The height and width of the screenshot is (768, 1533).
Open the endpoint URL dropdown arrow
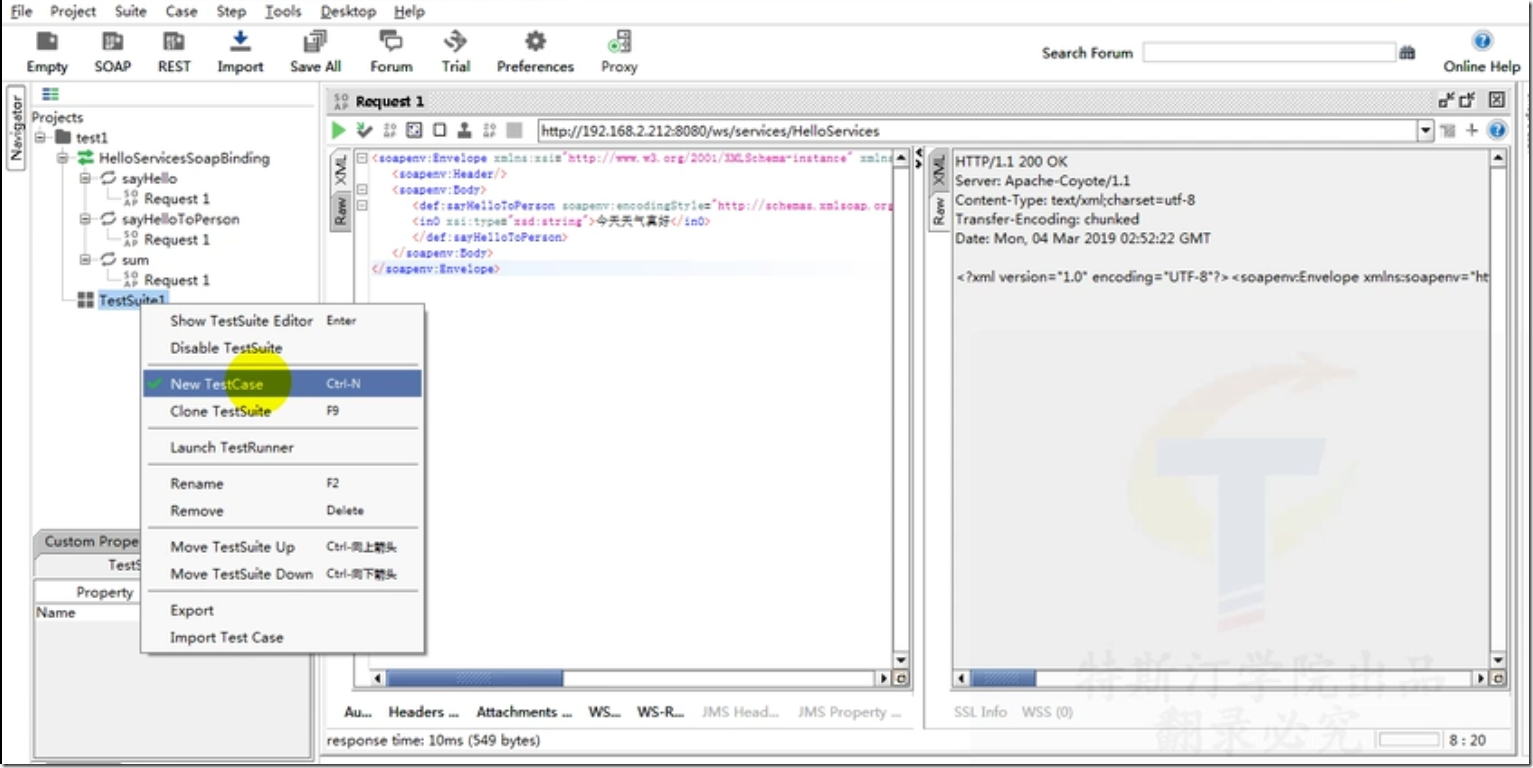1425,130
